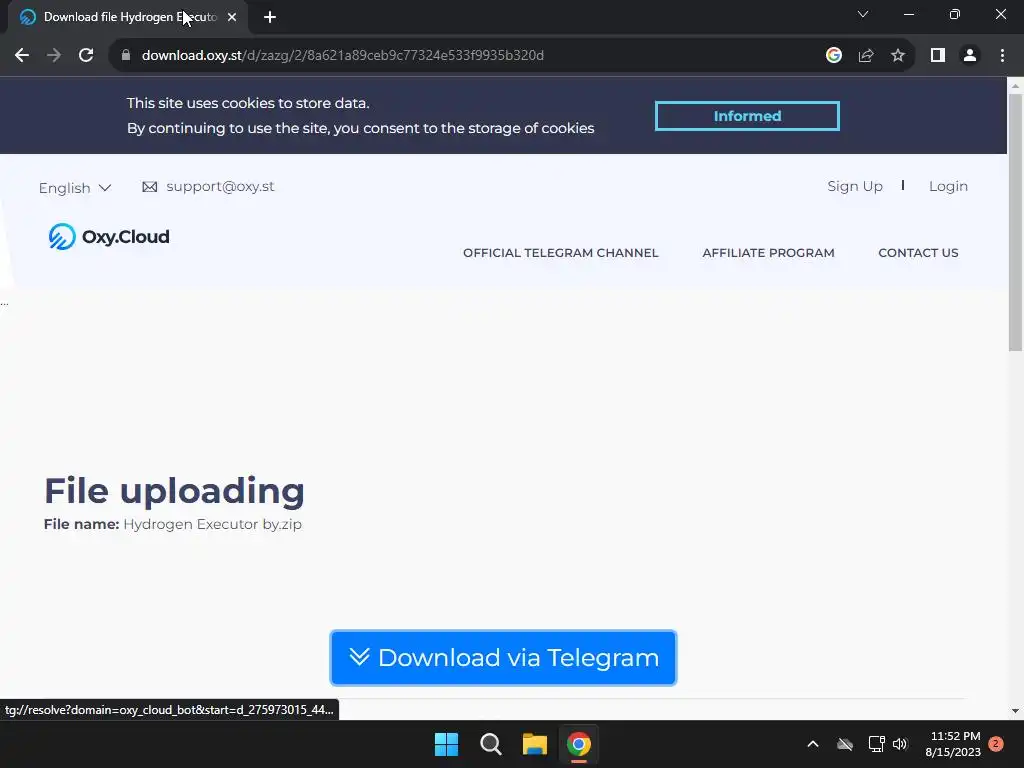The height and width of the screenshot is (768, 1024).
Task: Minimize the Chrome window
Action: (x=909, y=14)
